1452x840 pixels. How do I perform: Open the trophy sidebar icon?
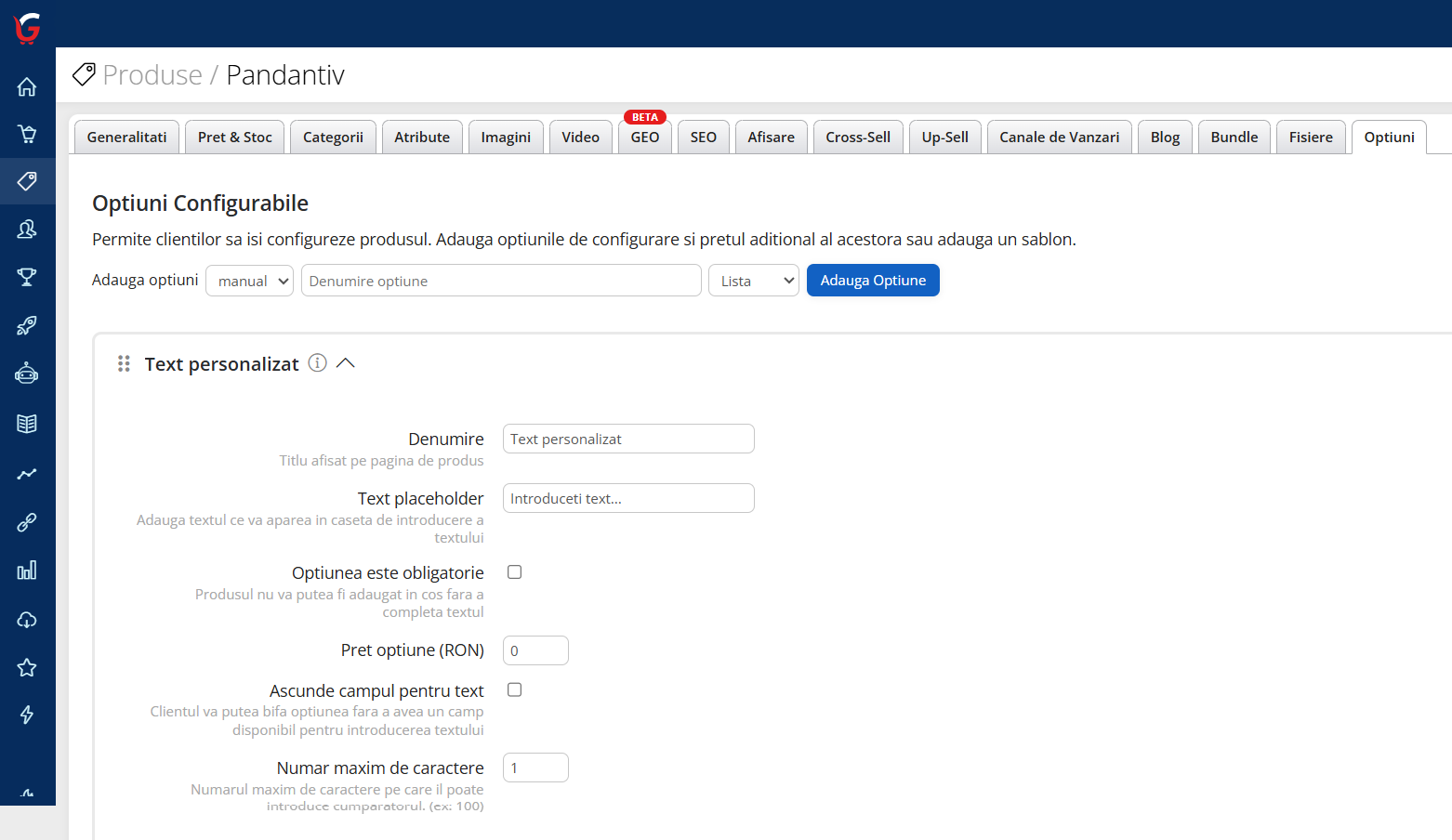click(27, 277)
